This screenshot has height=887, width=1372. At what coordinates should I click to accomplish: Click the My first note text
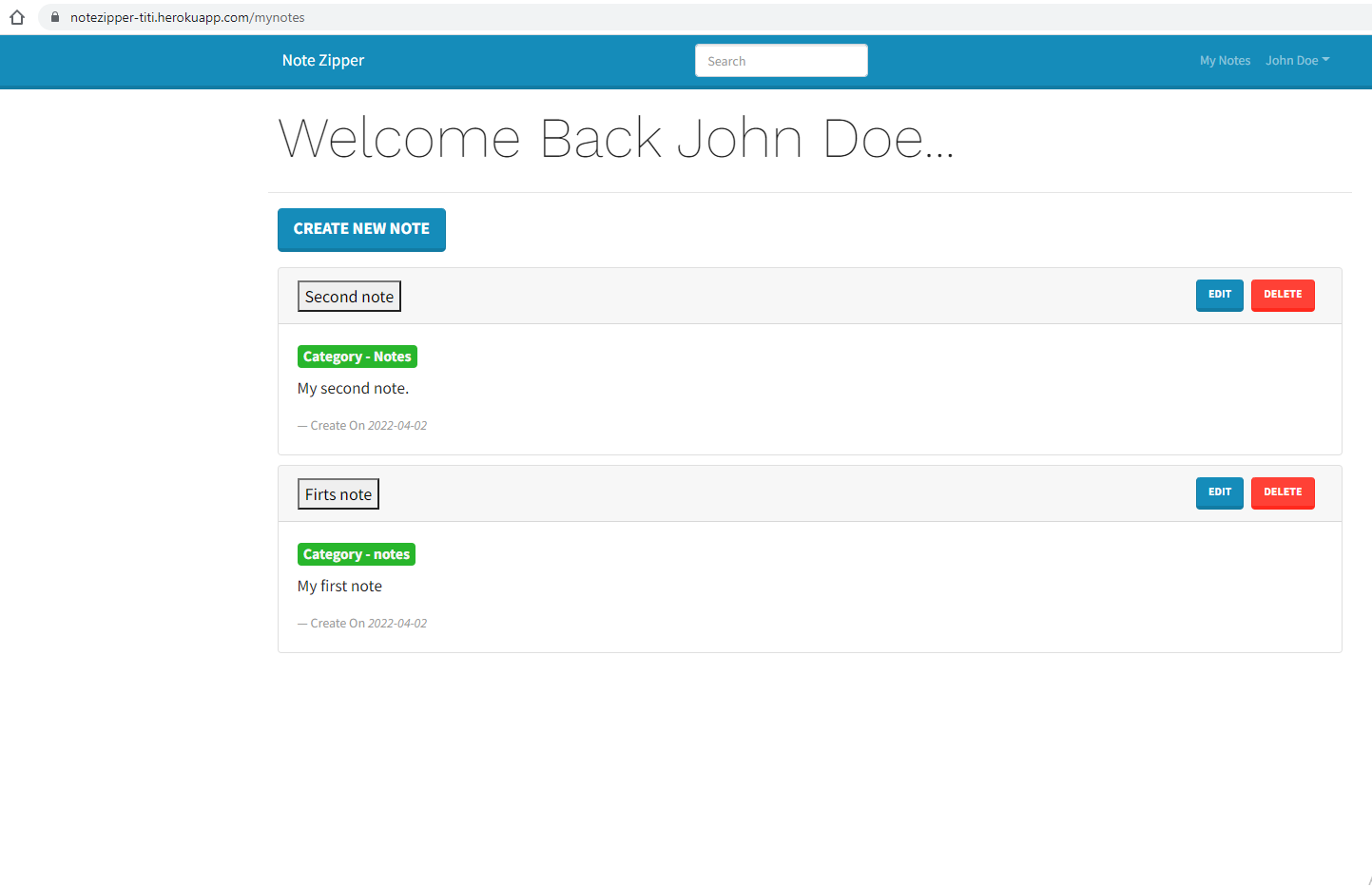pos(339,586)
